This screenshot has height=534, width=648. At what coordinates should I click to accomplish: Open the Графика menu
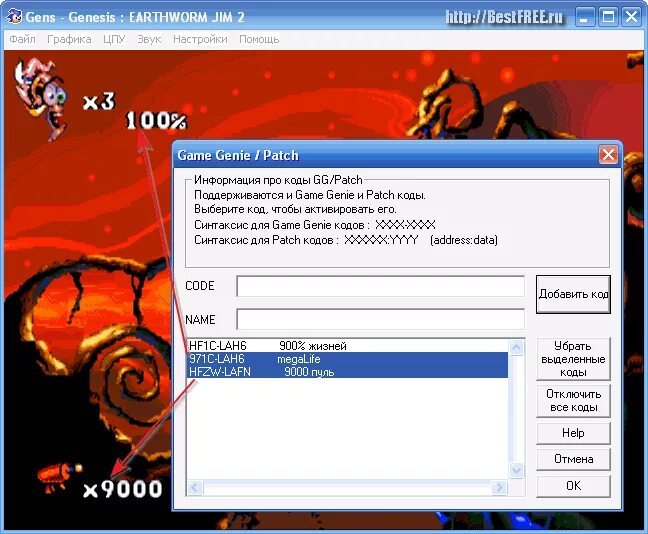69,39
